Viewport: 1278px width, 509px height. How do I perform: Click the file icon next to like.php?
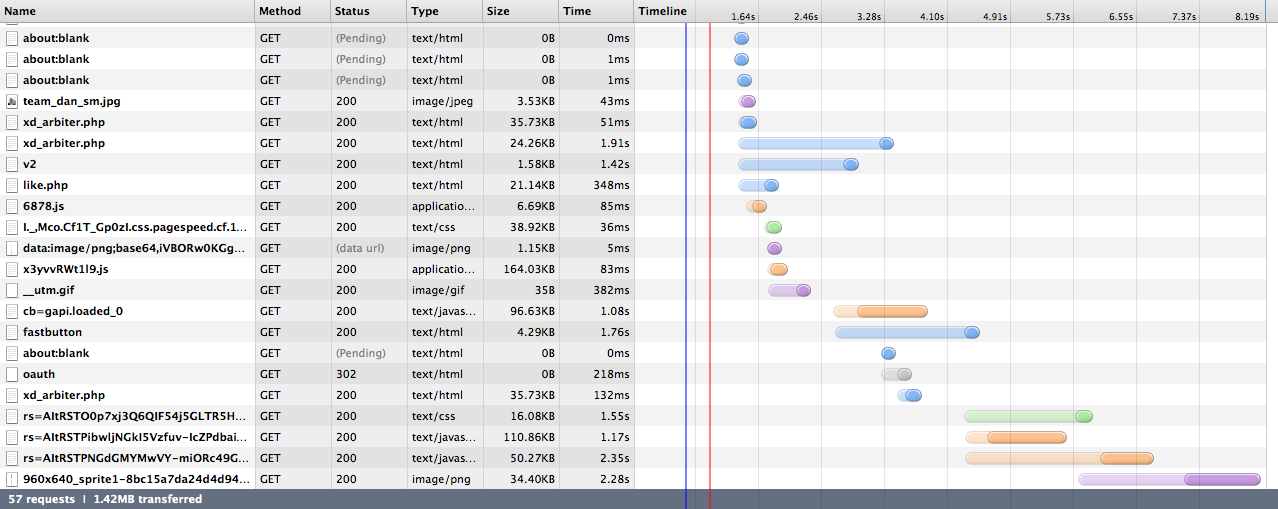tap(12, 185)
